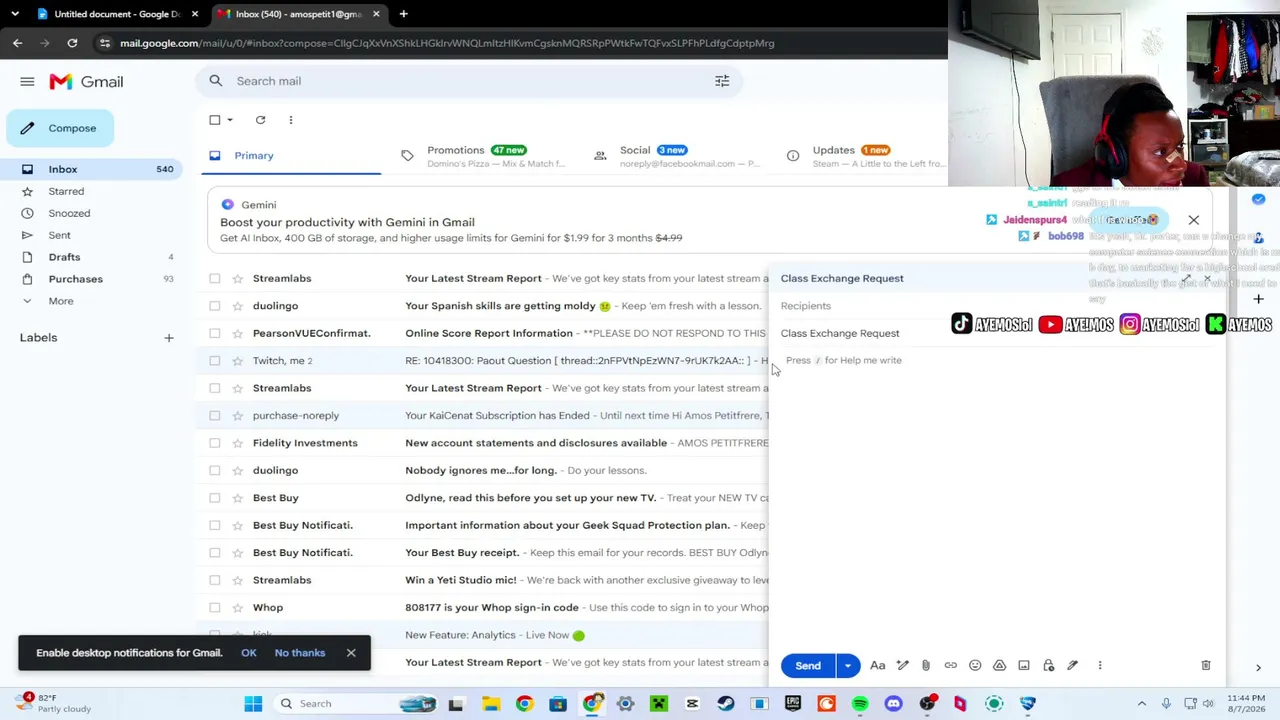Open the Minecraft taskbar icon

(659, 704)
